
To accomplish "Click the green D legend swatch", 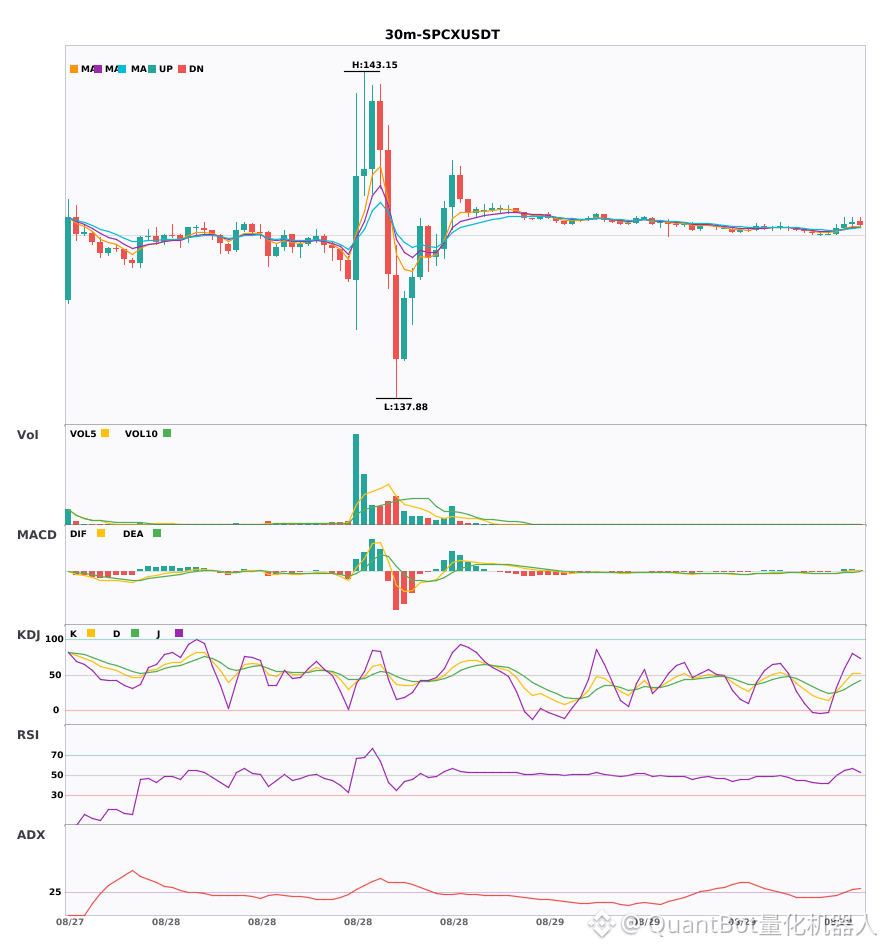I will (x=135, y=633).
